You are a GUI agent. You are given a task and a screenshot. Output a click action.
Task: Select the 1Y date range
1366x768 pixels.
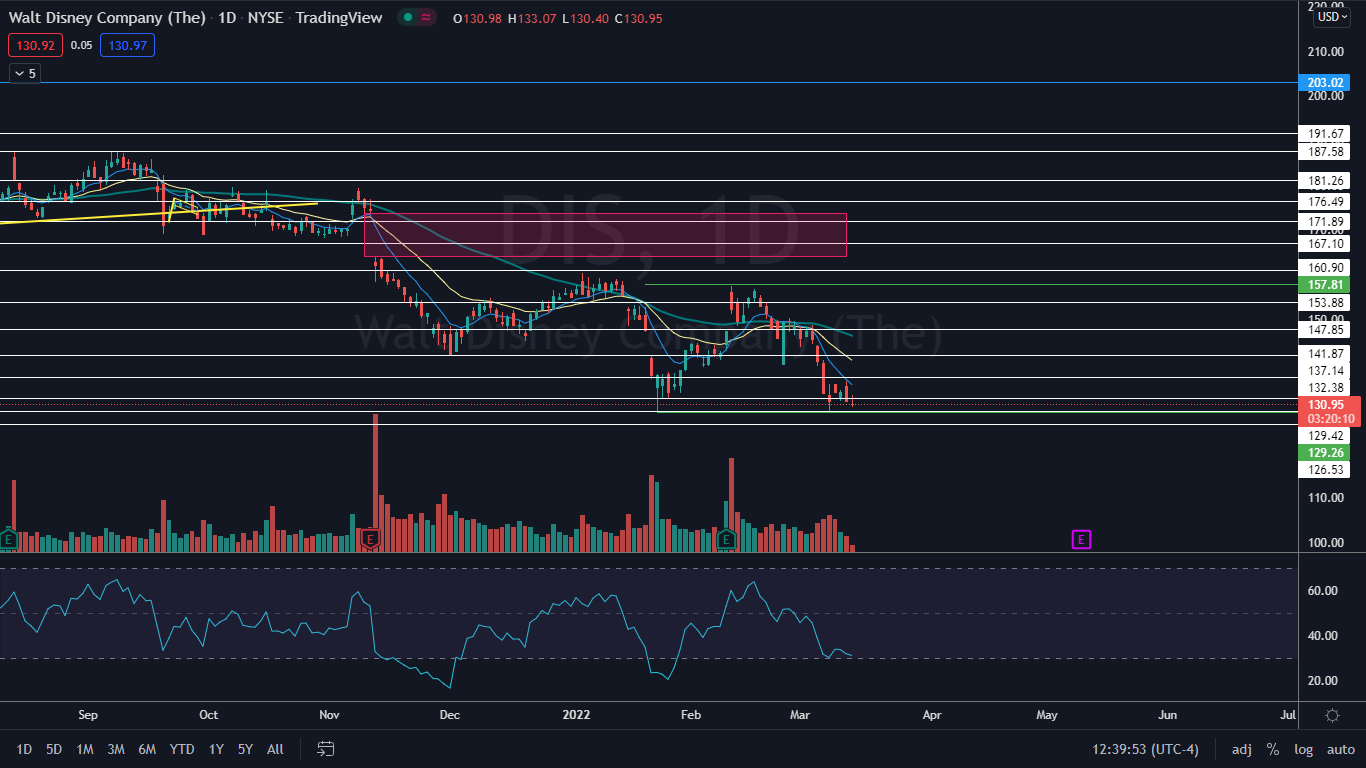(216, 749)
